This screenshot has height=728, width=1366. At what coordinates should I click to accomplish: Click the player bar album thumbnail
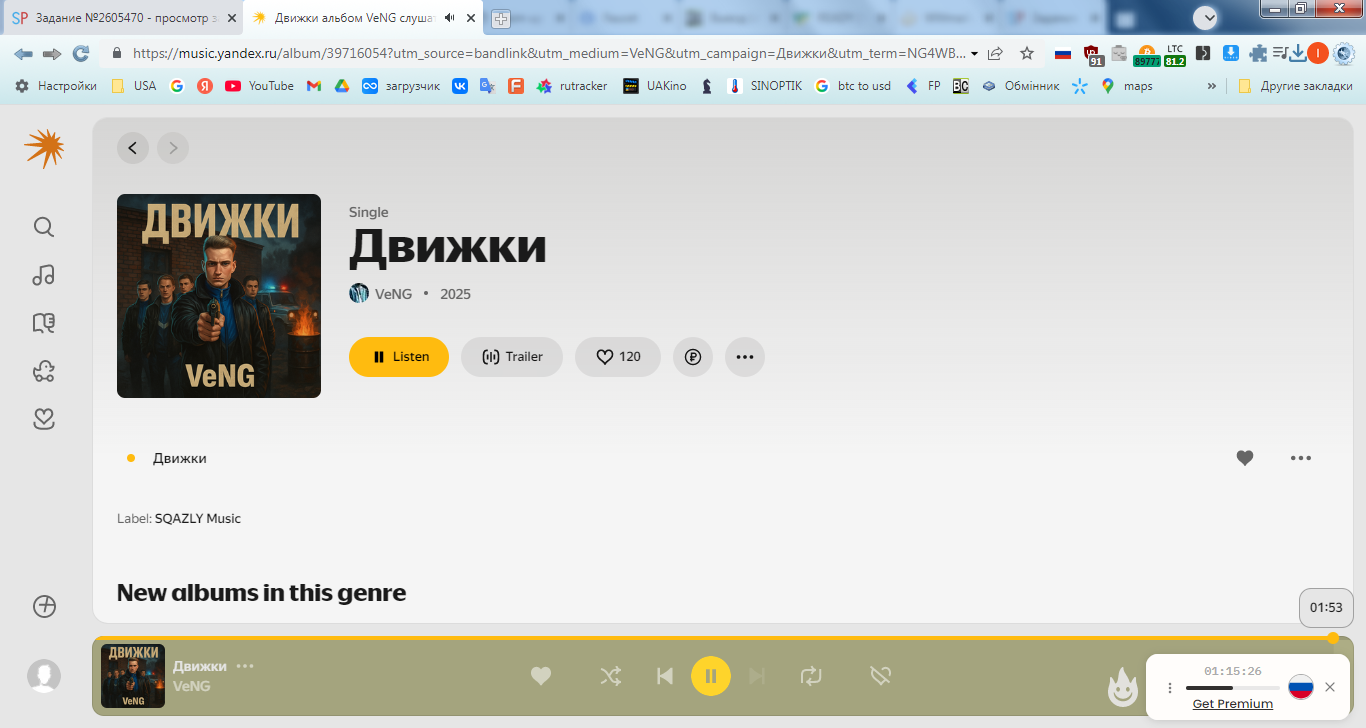tap(133, 676)
